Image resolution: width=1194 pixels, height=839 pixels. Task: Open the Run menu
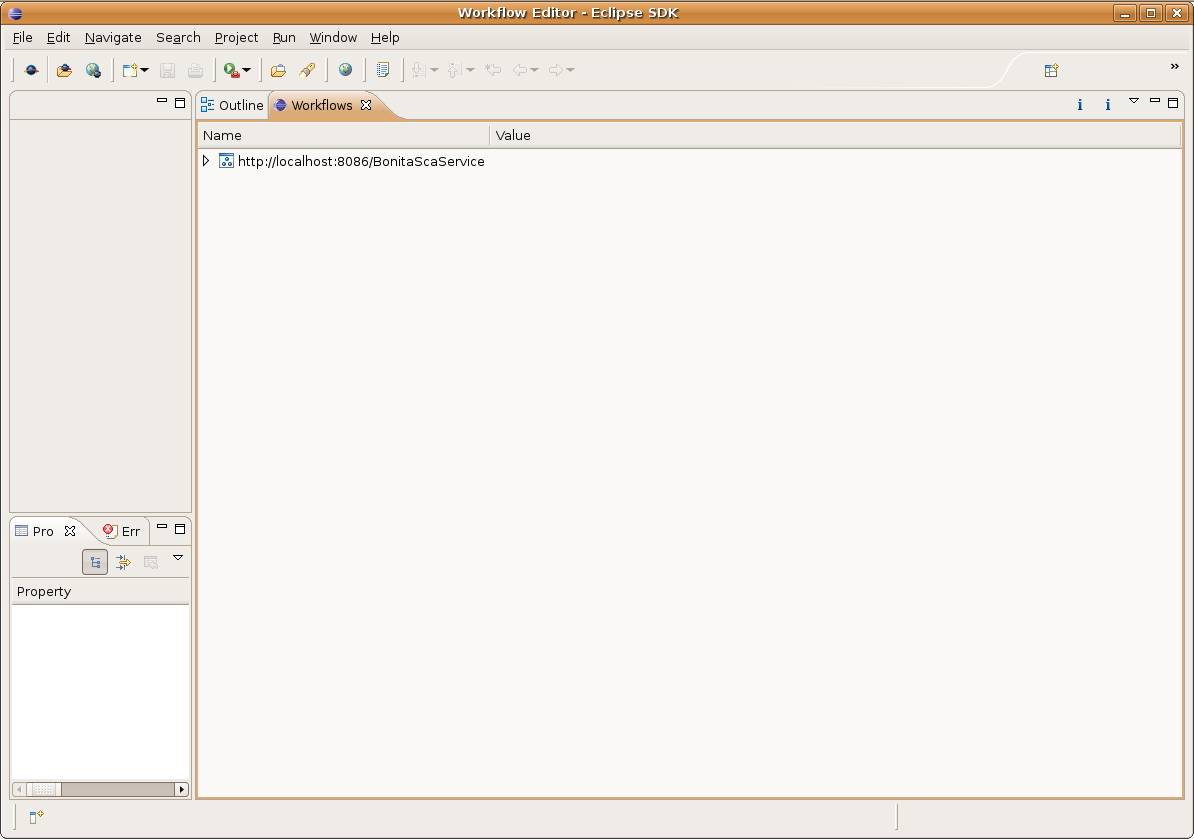point(284,37)
